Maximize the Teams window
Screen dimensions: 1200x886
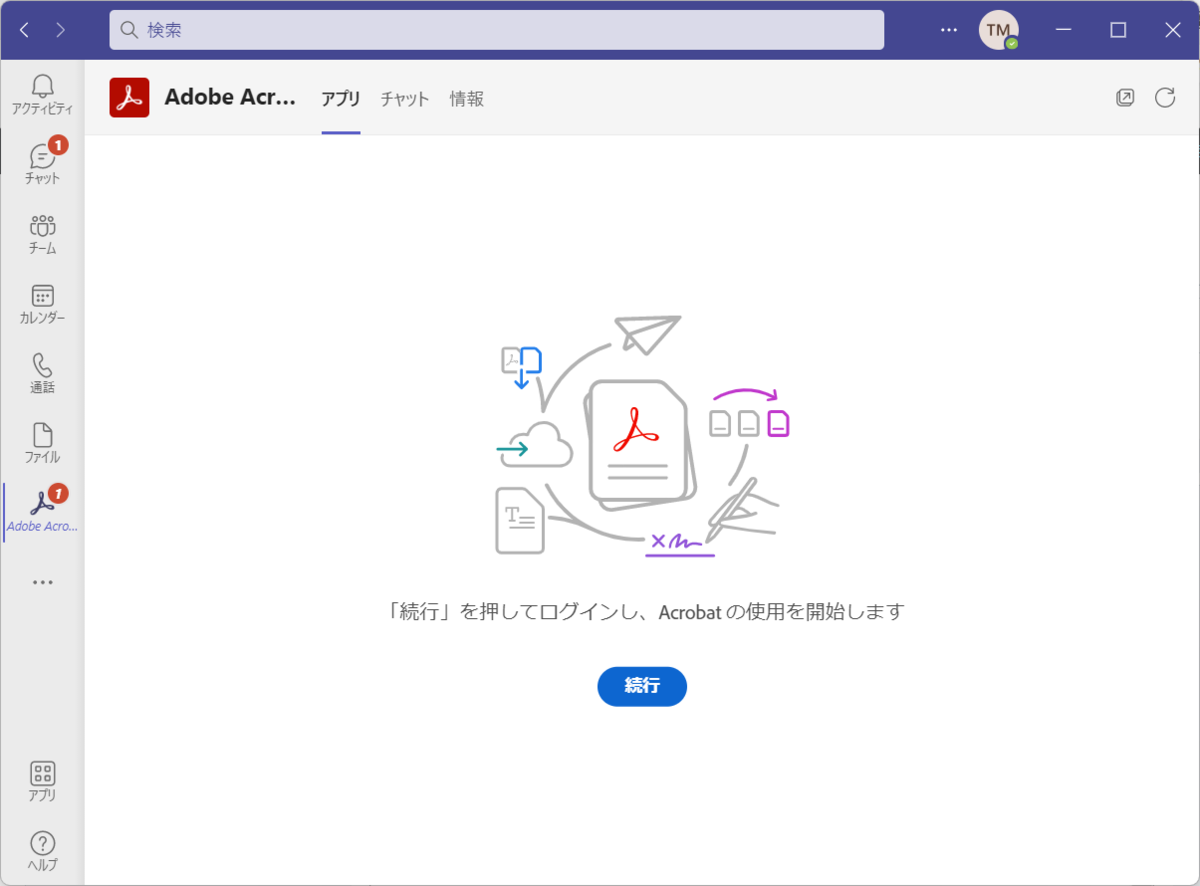click(x=1118, y=30)
